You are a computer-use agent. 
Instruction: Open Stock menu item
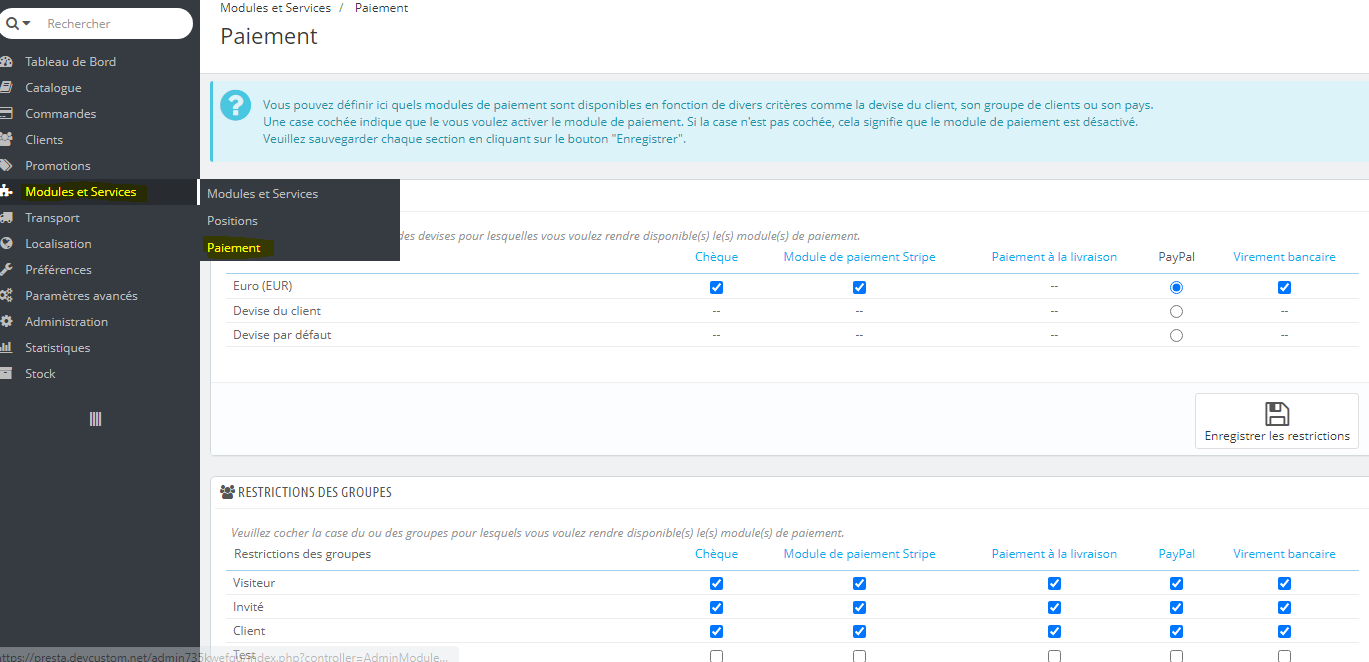(40, 373)
